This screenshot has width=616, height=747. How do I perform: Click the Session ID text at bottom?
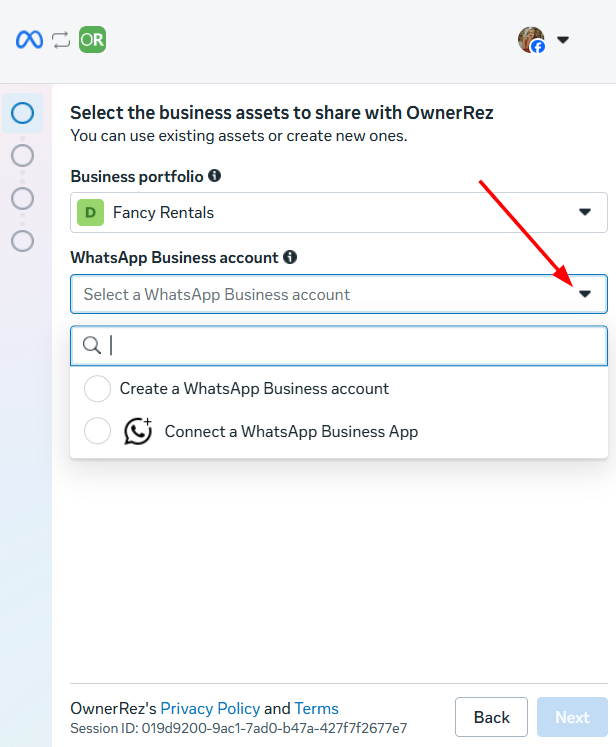[239, 728]
